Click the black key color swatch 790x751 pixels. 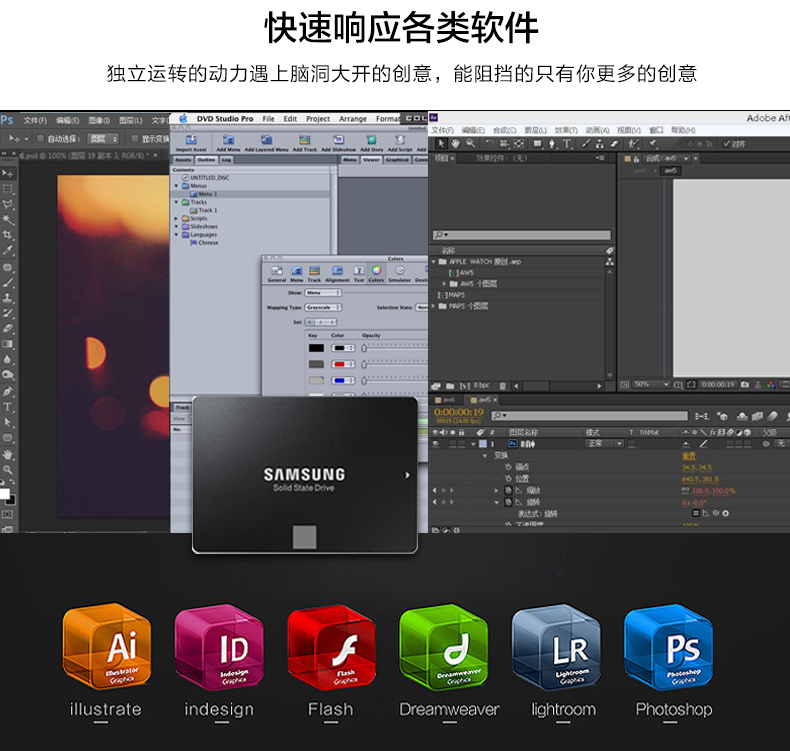click(x=316, y=348)
